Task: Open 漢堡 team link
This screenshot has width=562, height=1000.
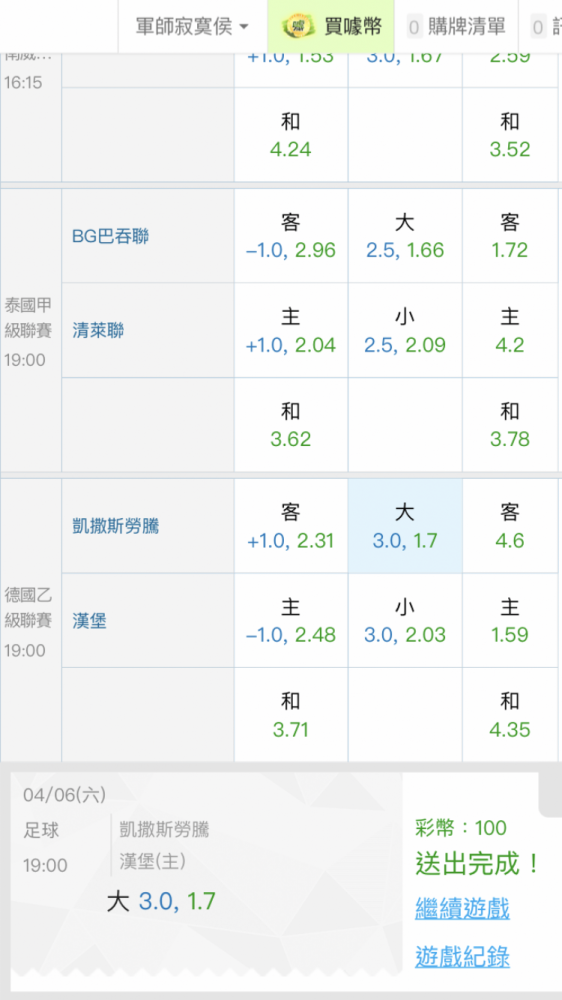Action: point(89,621)
